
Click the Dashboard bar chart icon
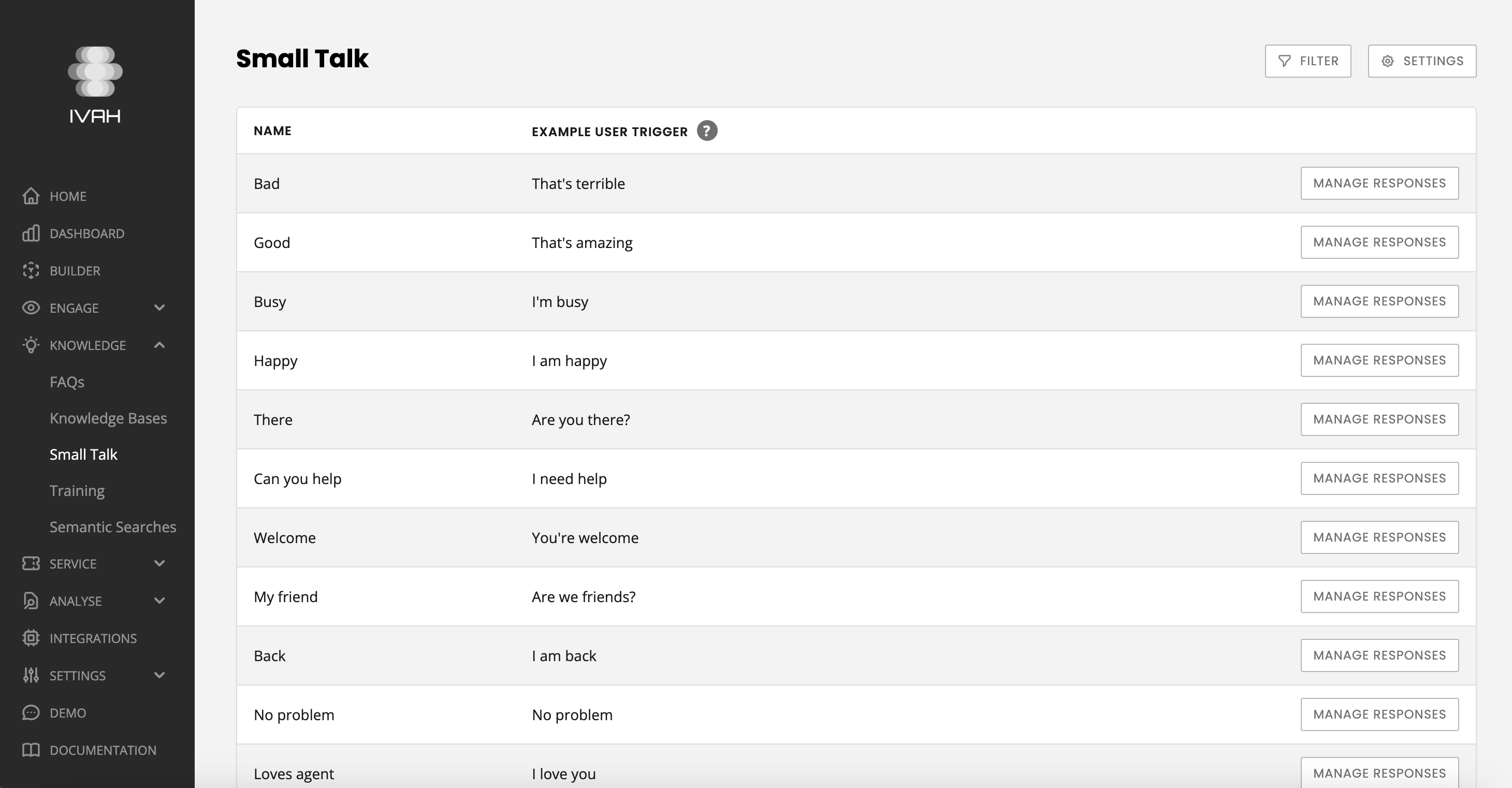point(31,234)
